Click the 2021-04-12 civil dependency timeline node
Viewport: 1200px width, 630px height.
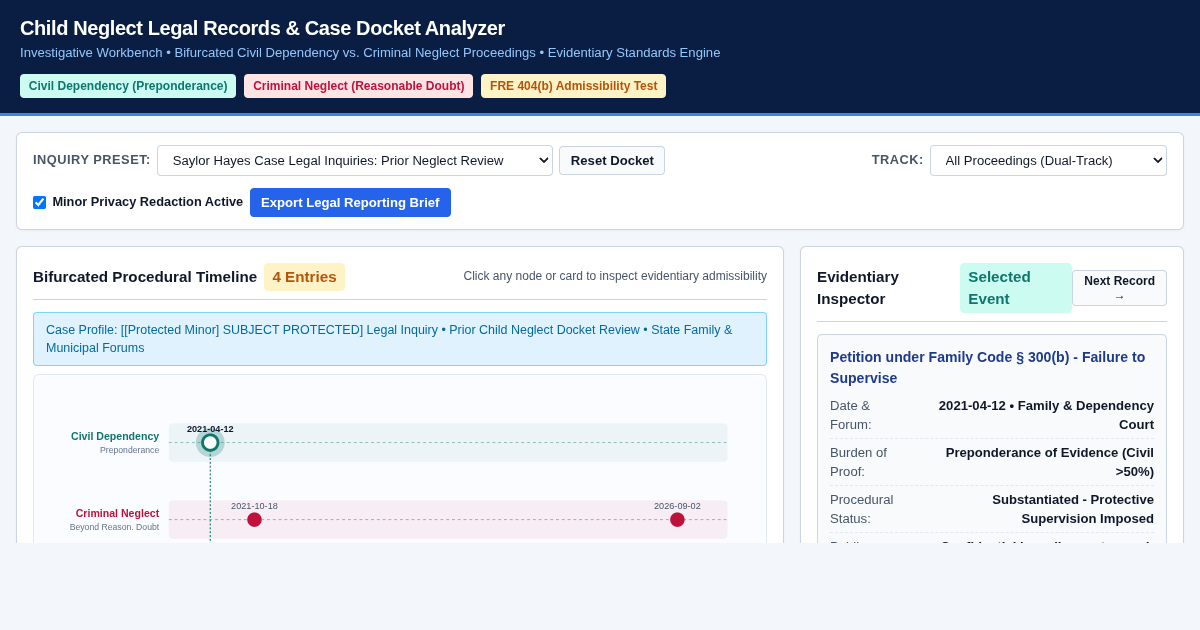click(x=210, y=442)
